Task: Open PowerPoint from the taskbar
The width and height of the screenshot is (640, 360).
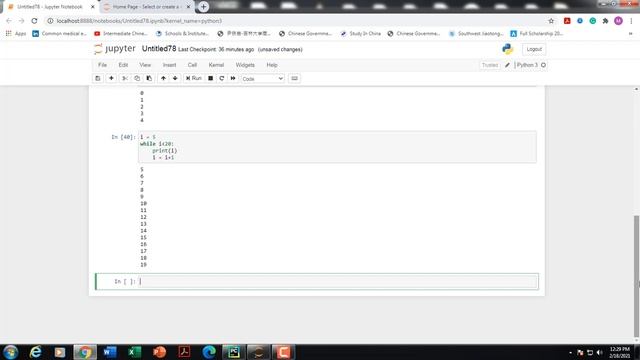Action: point(159,352)
